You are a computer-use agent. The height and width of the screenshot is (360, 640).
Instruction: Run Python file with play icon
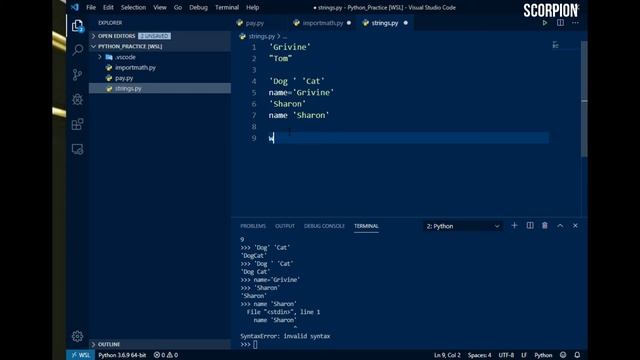pos(544,23)
